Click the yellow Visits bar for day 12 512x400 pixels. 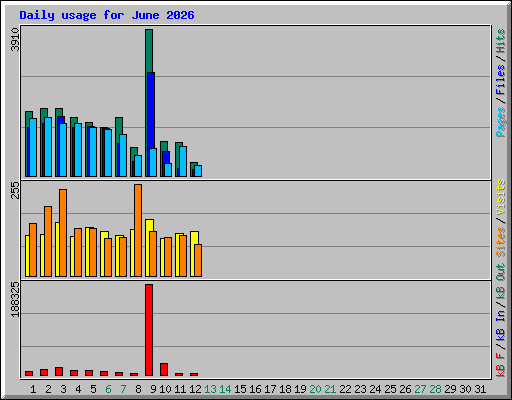tap(193, 254)
